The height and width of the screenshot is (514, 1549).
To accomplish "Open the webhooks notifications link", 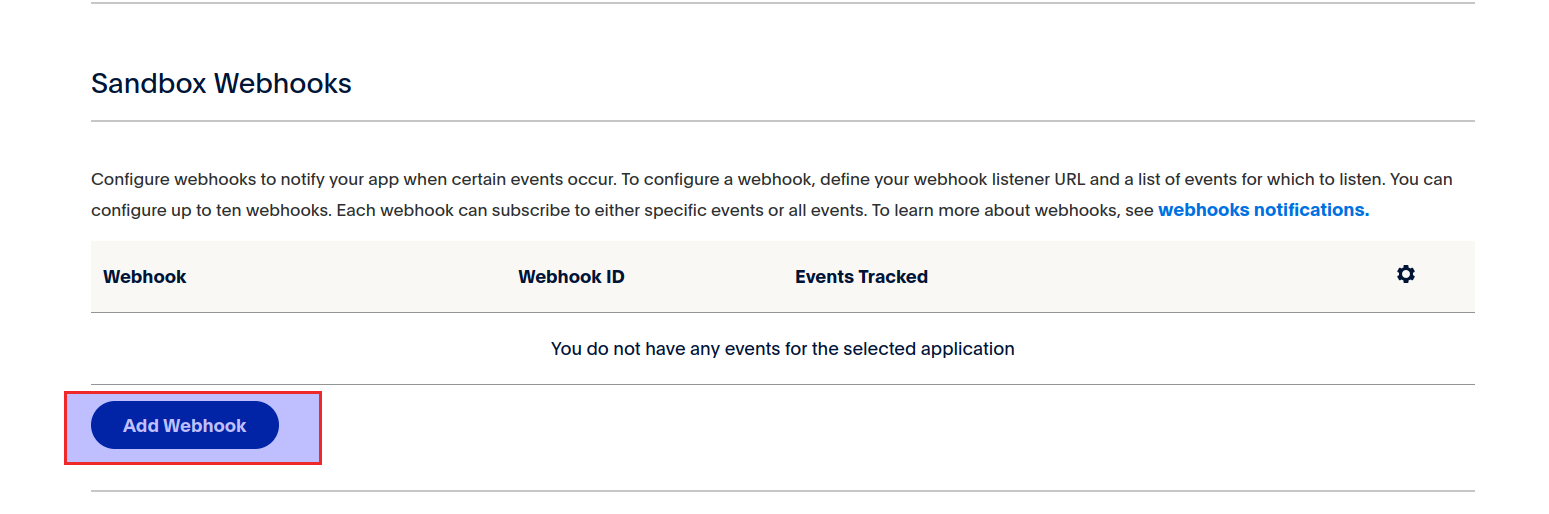I will point(1263,210).
